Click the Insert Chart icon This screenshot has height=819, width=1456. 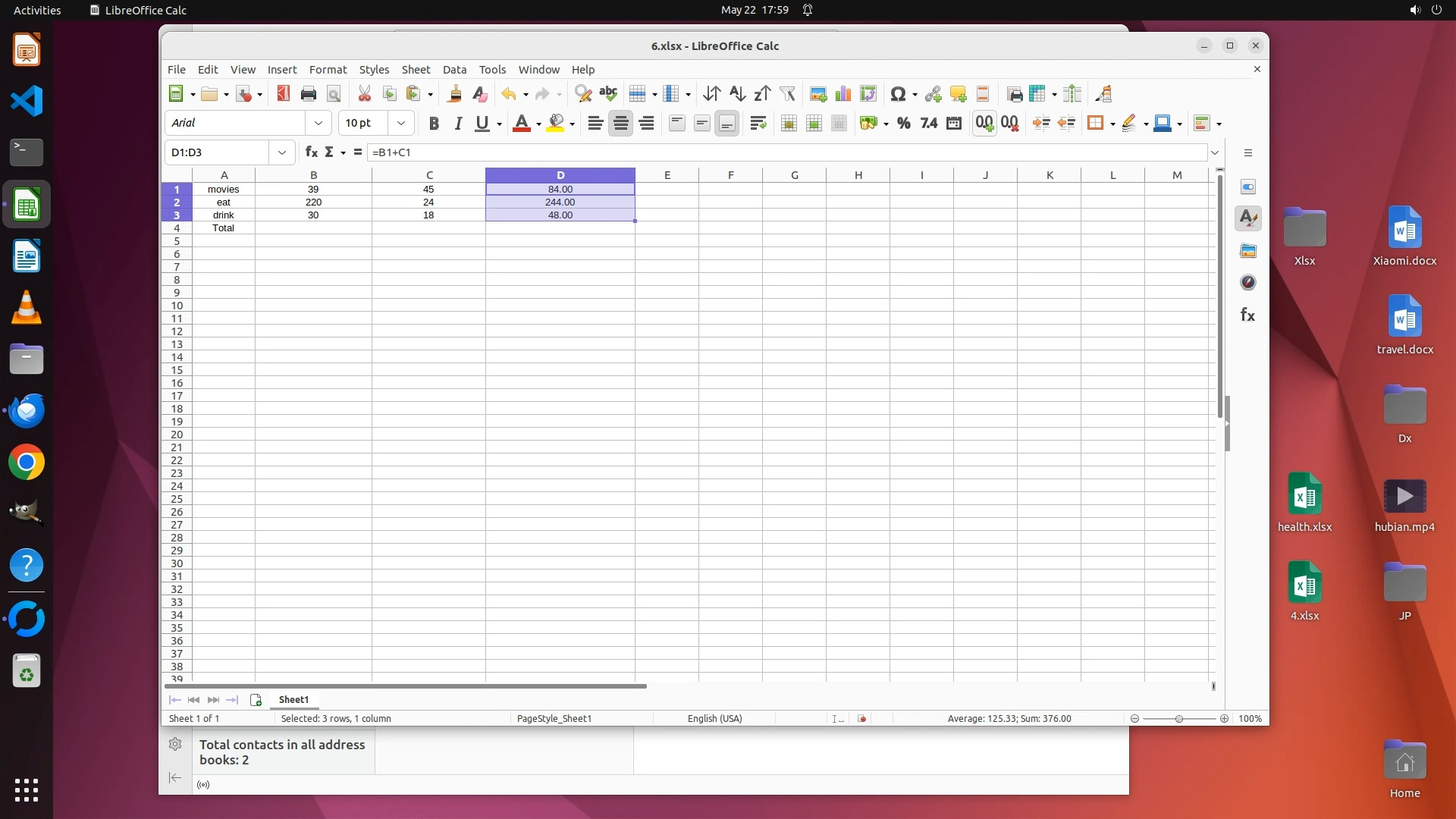pyautogui.click(x=843, y=94)
